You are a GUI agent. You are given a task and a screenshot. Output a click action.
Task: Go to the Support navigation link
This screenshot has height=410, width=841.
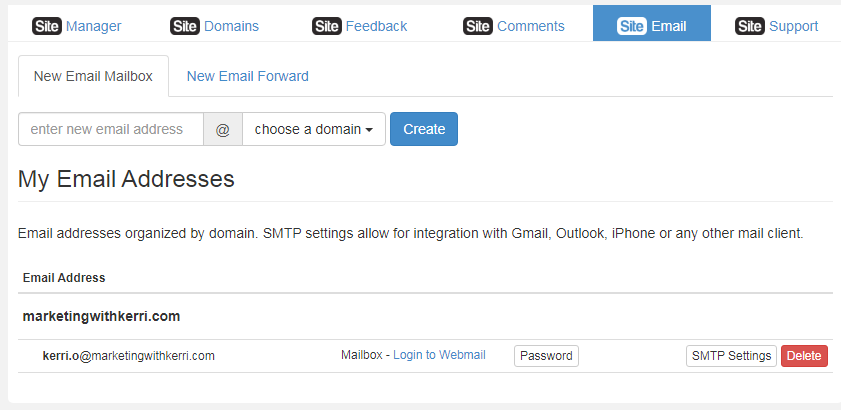[793, 26]
